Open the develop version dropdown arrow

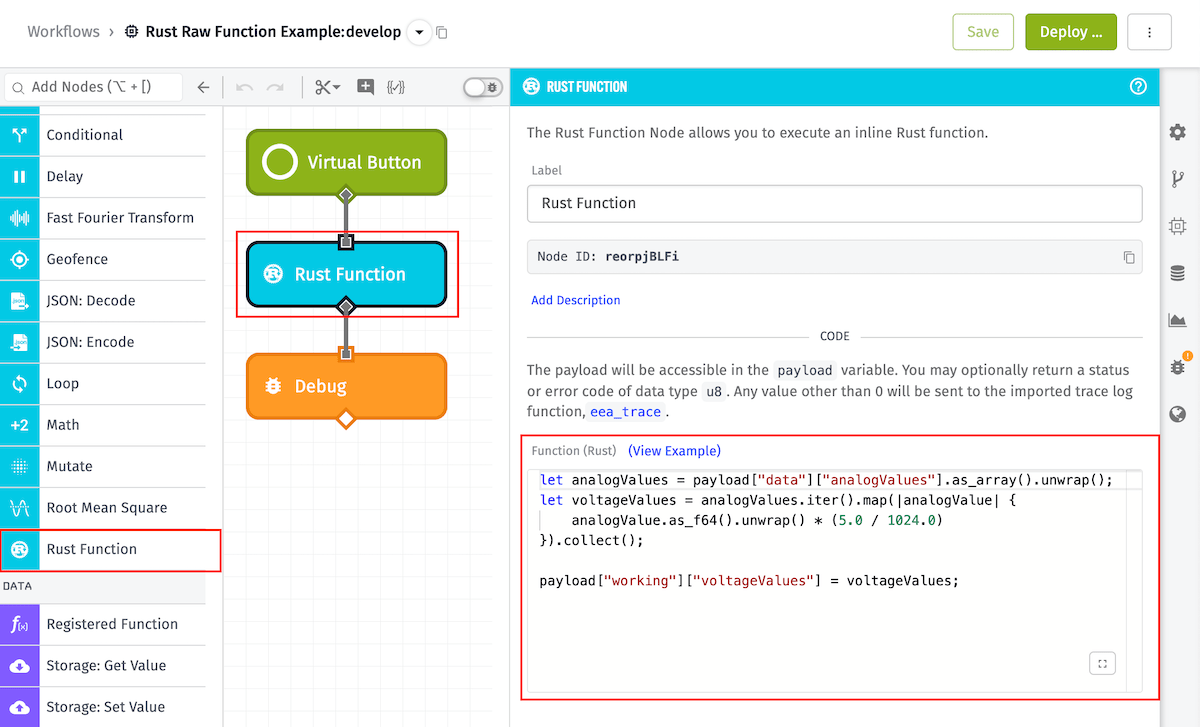419,31
